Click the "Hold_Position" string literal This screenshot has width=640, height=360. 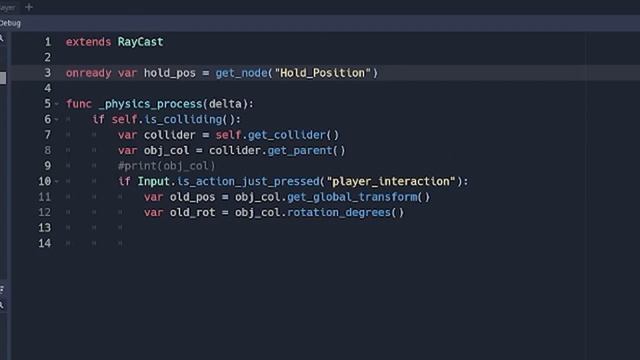click(x=322, y=73)
